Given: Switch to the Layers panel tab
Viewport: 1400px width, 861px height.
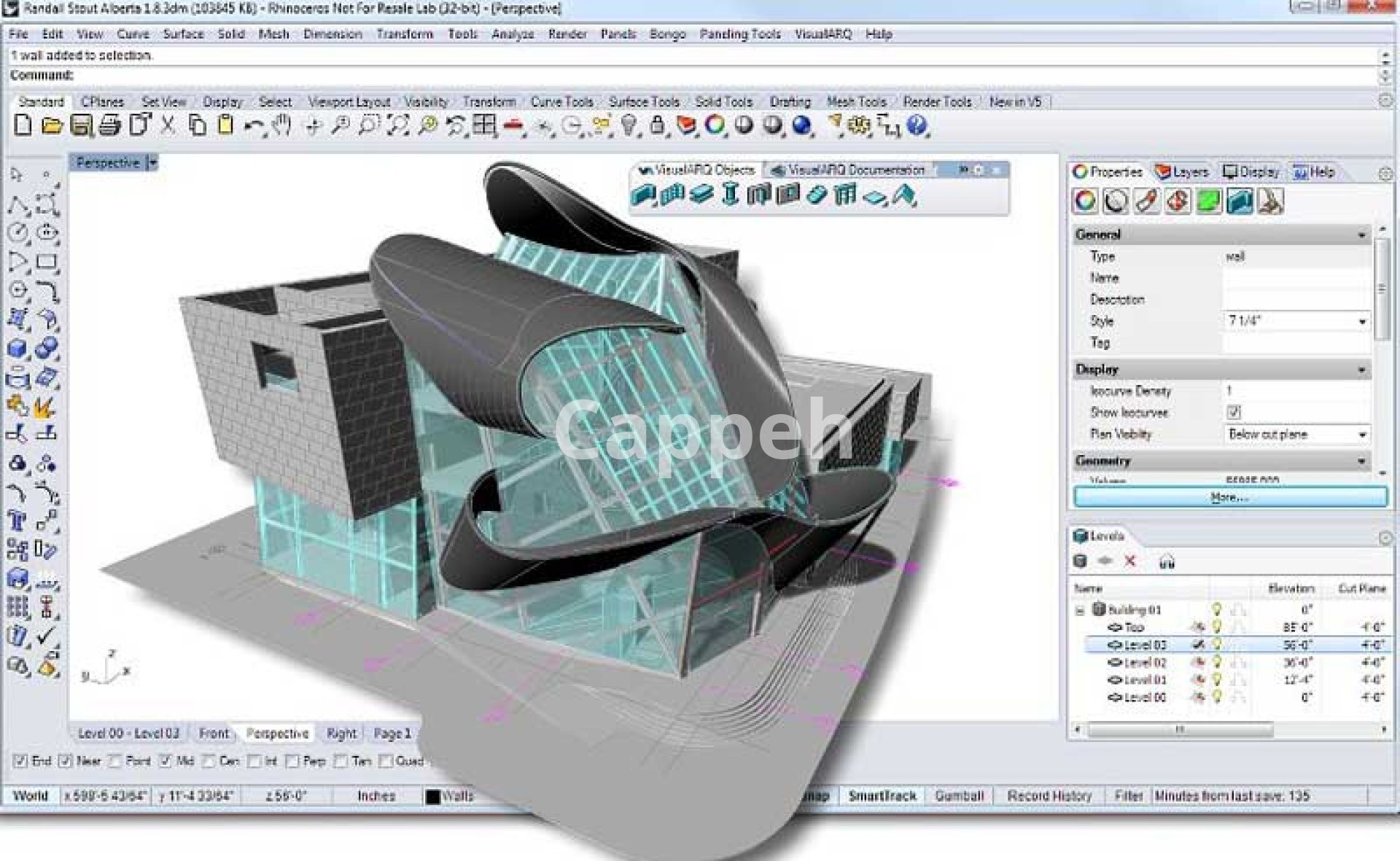Looking at the screenshot, I should [1182, 172].
